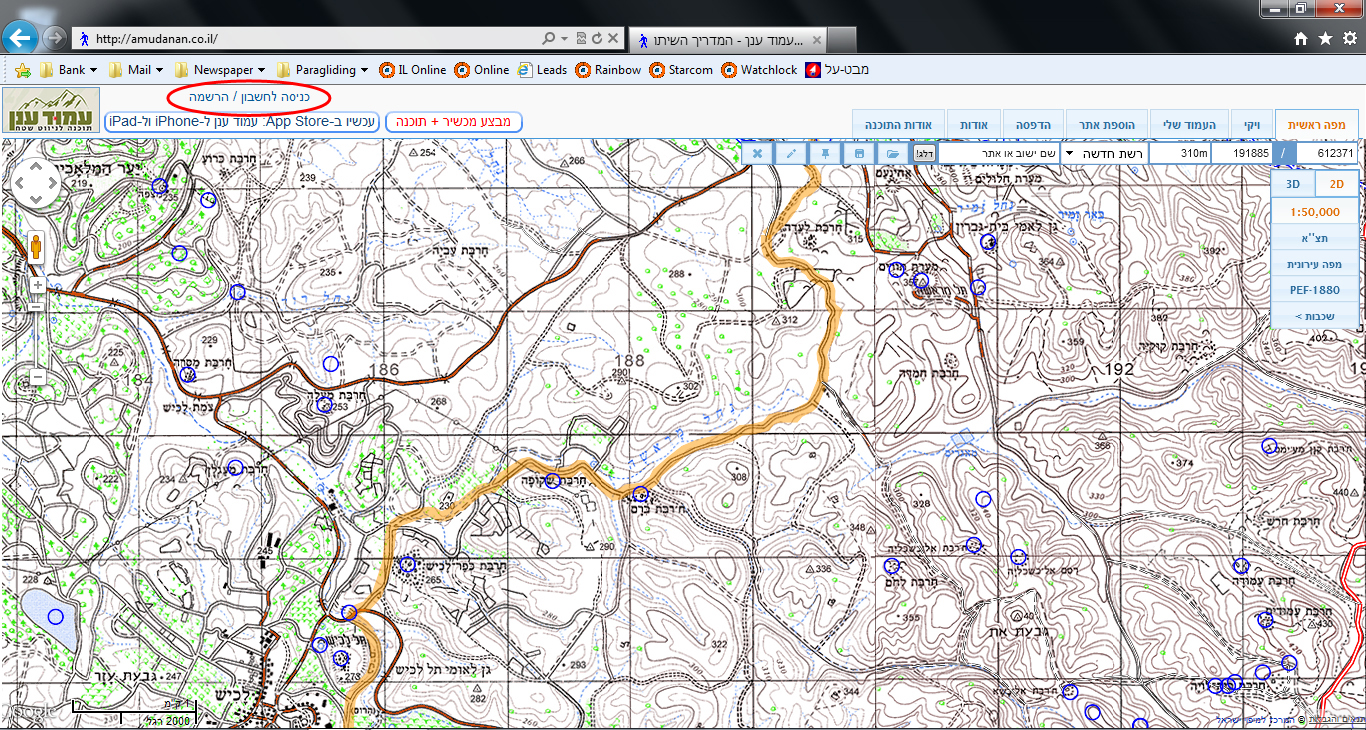Open the אודות about tab
1366x730 pixels.
(x=973, y=124)
